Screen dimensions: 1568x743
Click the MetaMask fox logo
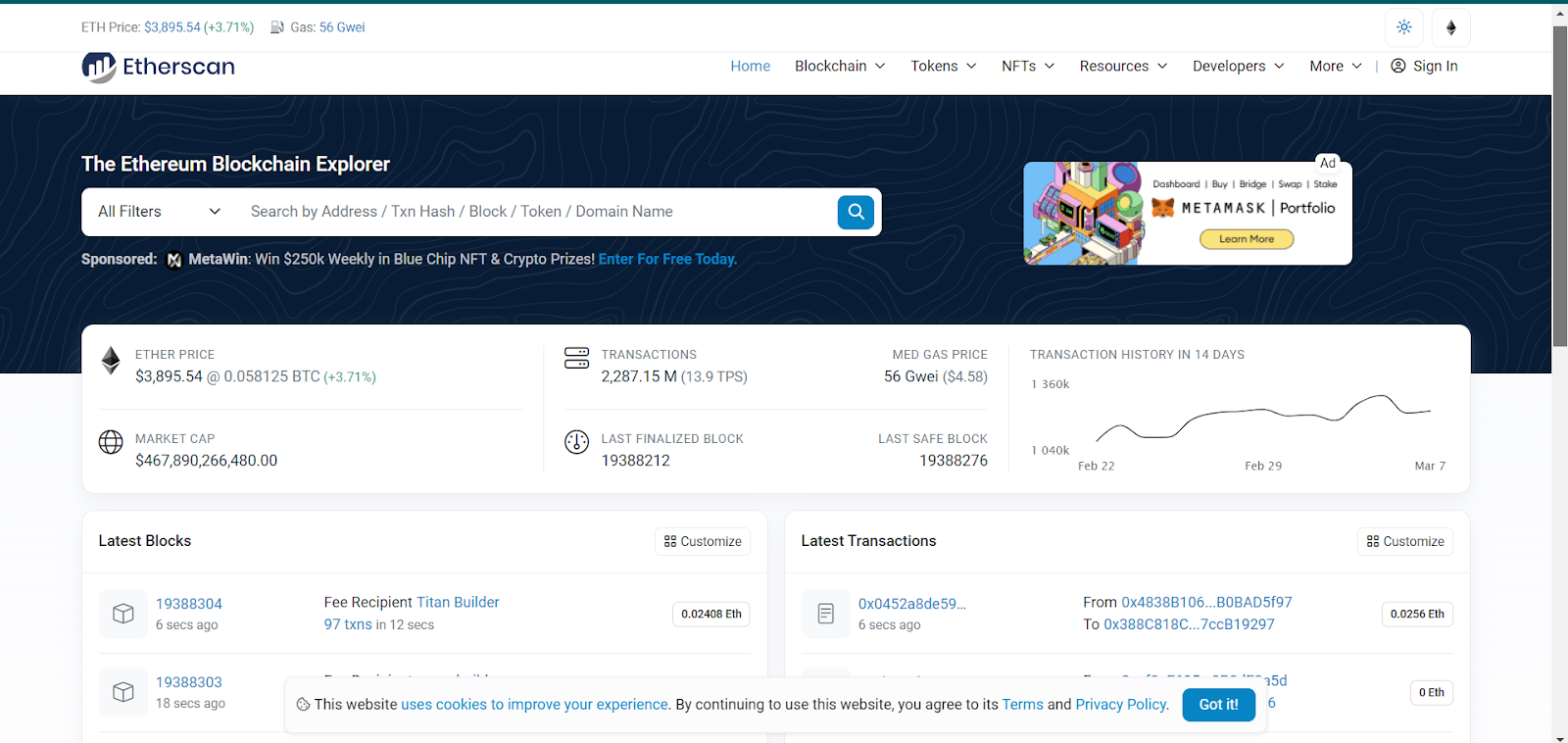[1163, 208]
